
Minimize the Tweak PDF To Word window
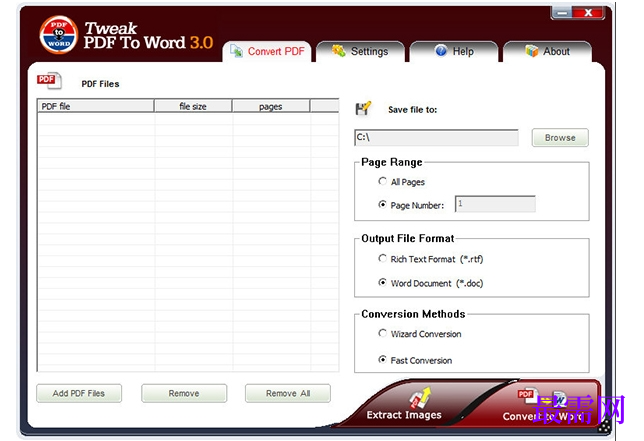(561, 13)
